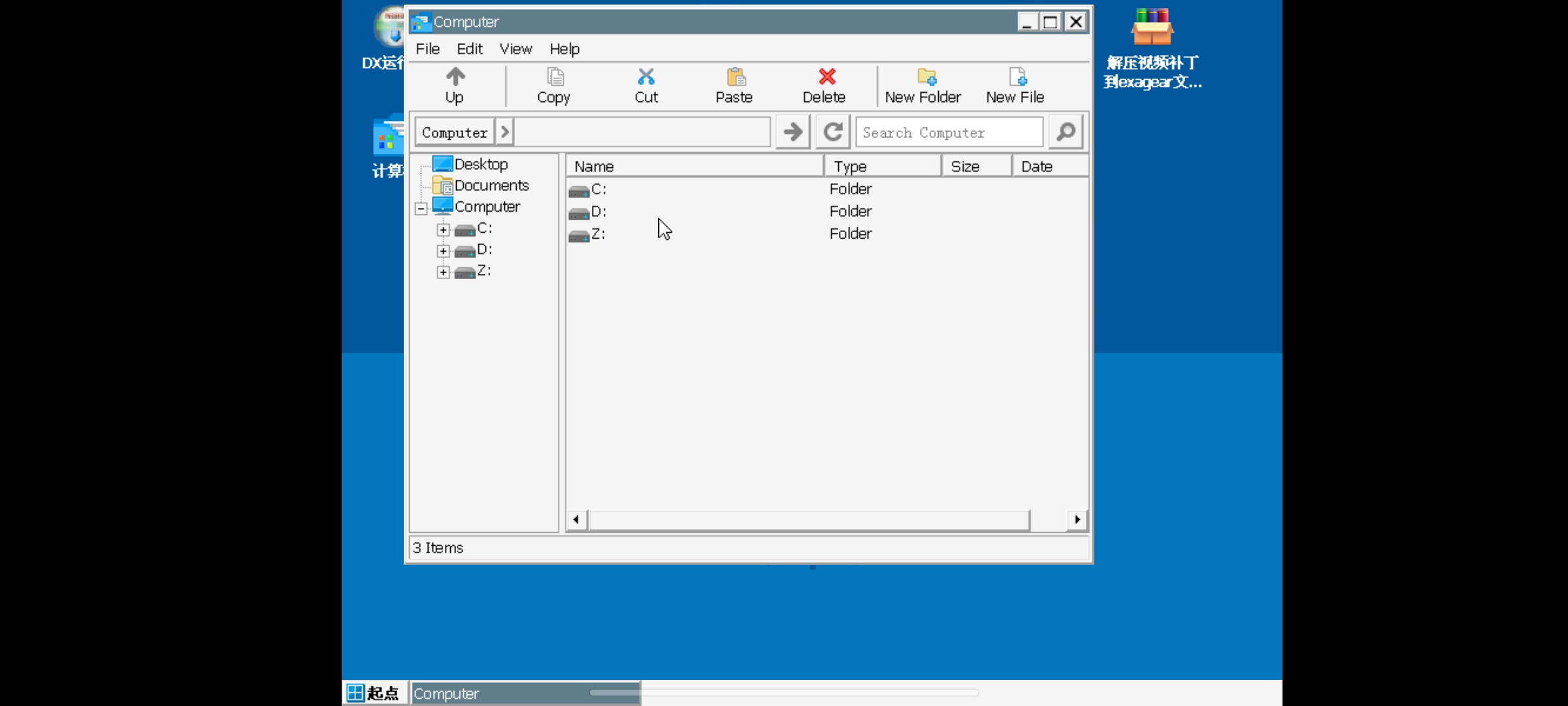1568x706 pixels.
Task: Click the Paste clipboard icon
Action: pyautogui.click(x=736, y=77)
